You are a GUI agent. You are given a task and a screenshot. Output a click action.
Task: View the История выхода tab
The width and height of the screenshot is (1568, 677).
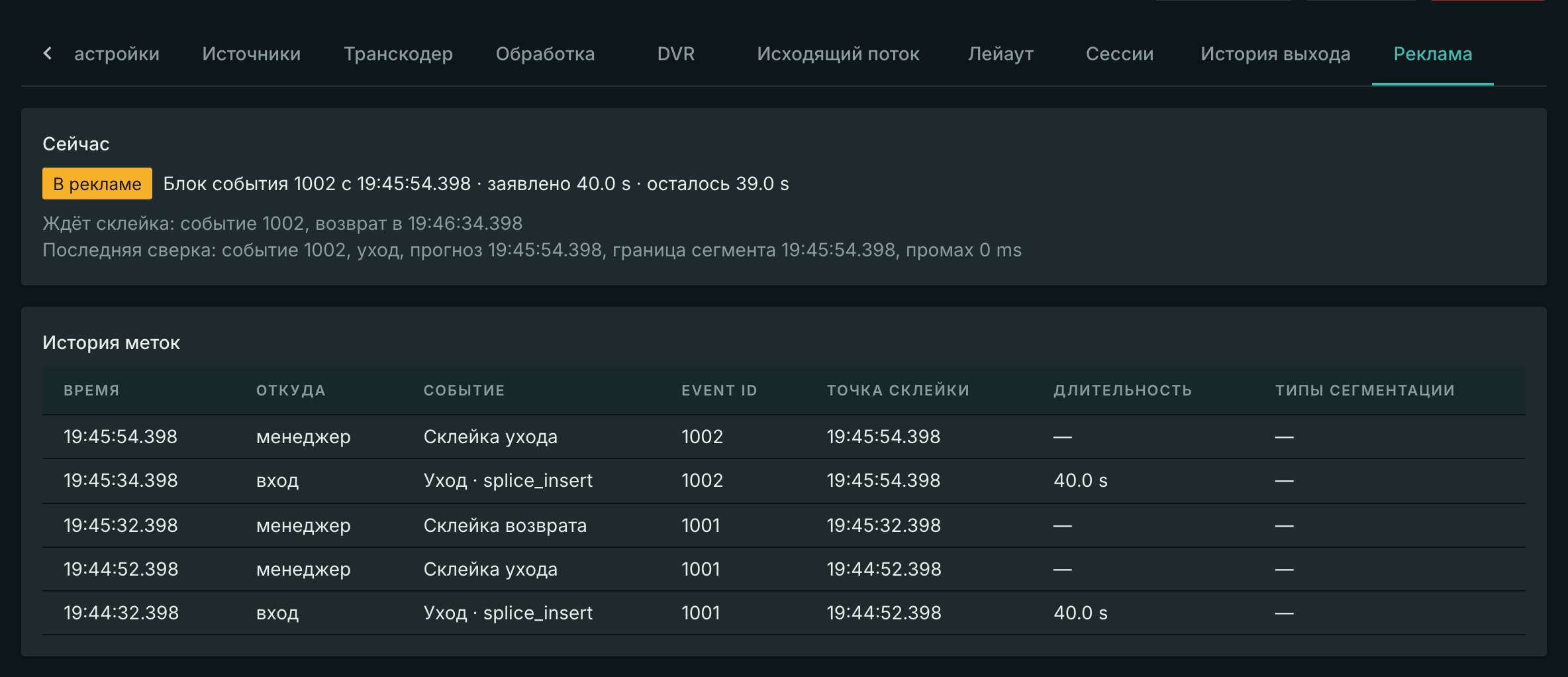1275,54
